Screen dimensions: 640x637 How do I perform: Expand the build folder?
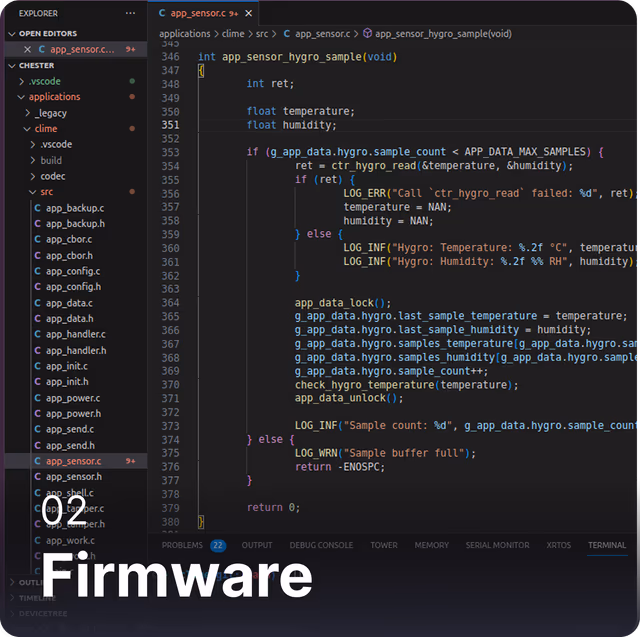pyautogui.click(x=51, y=160)
